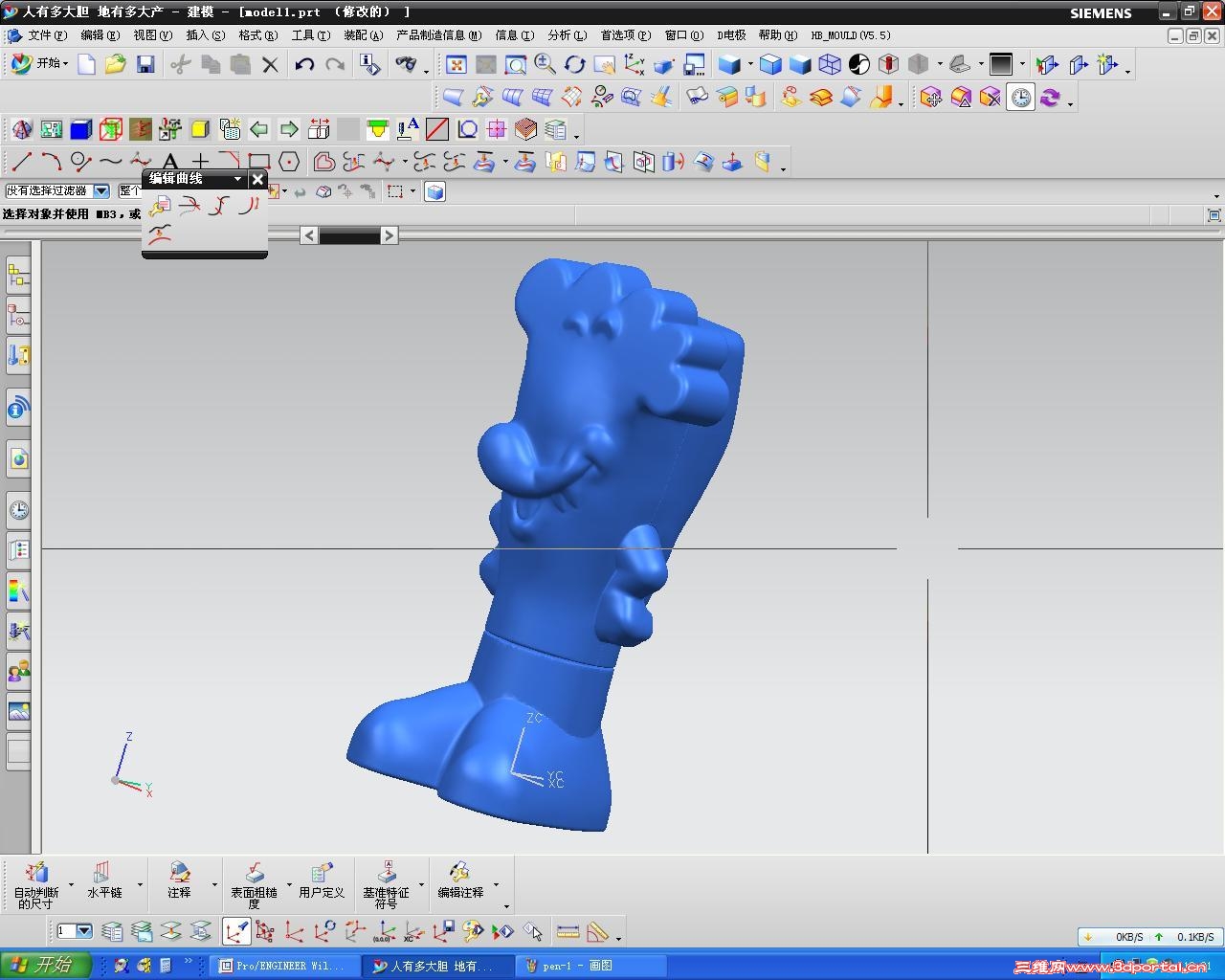Click the horizontal scrollbar thumb below 编辑曲线
The image size is (1225, 980).
point(348,235)
